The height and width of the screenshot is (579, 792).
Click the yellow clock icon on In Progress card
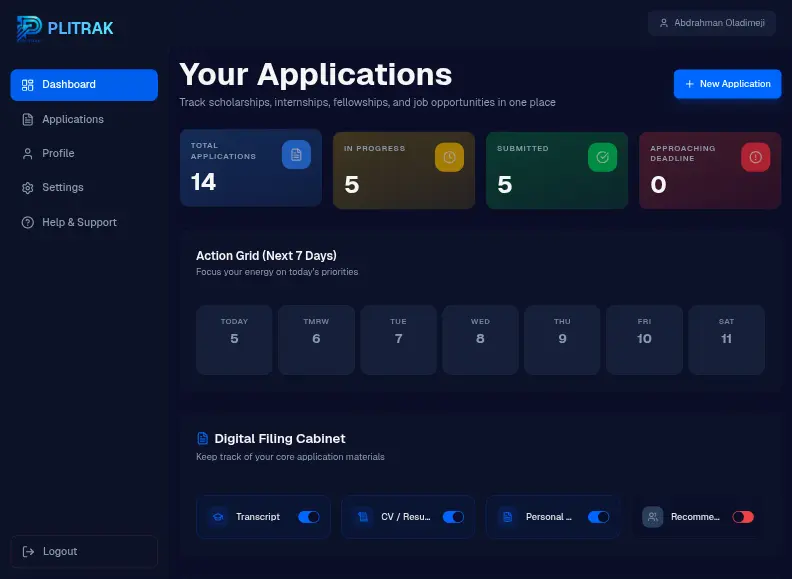[x=450, y=157]
